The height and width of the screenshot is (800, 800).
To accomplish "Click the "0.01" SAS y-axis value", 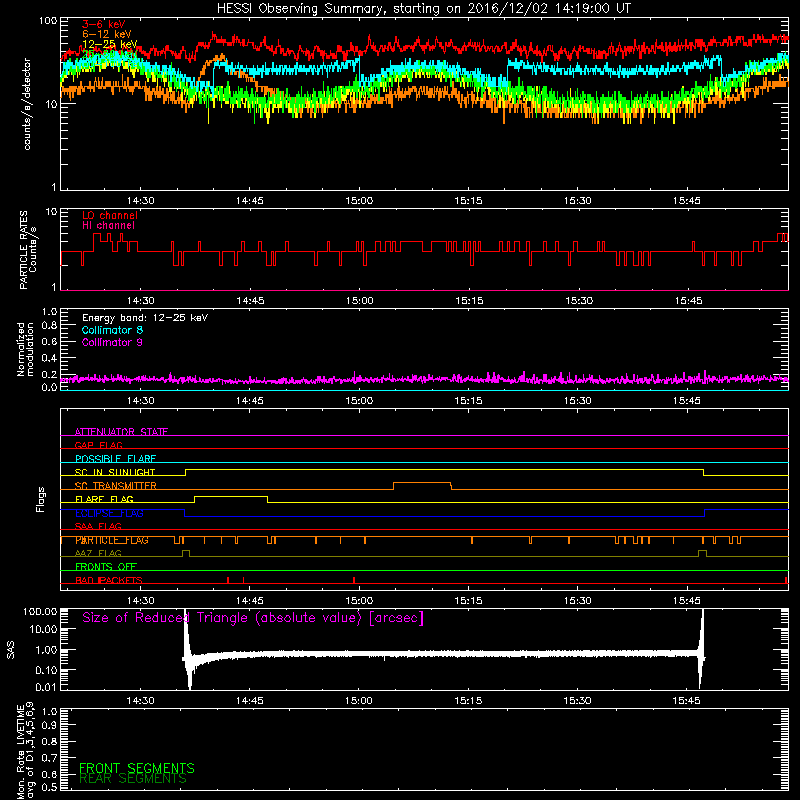I will tap(46, 687).
